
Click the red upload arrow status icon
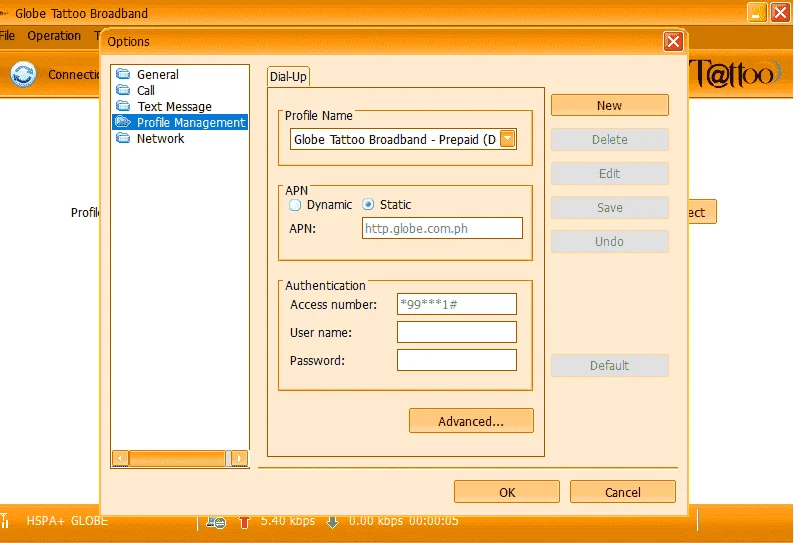coord(244,522)
